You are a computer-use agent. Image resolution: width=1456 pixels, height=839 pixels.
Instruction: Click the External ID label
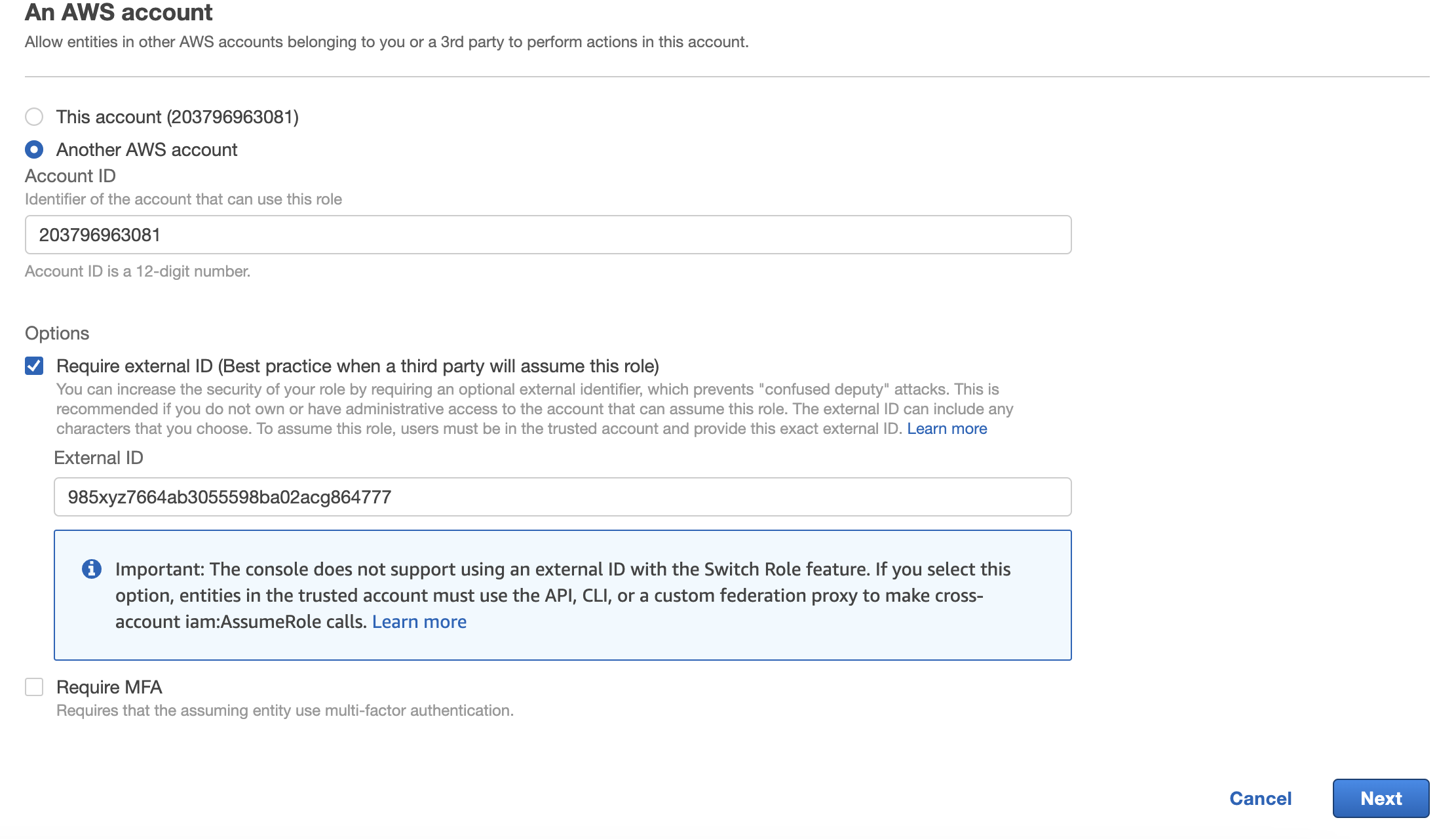point(98,458)
